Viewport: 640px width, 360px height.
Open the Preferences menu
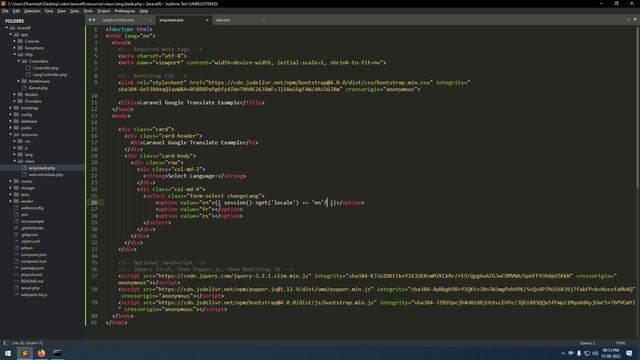[x=124, y=11]
